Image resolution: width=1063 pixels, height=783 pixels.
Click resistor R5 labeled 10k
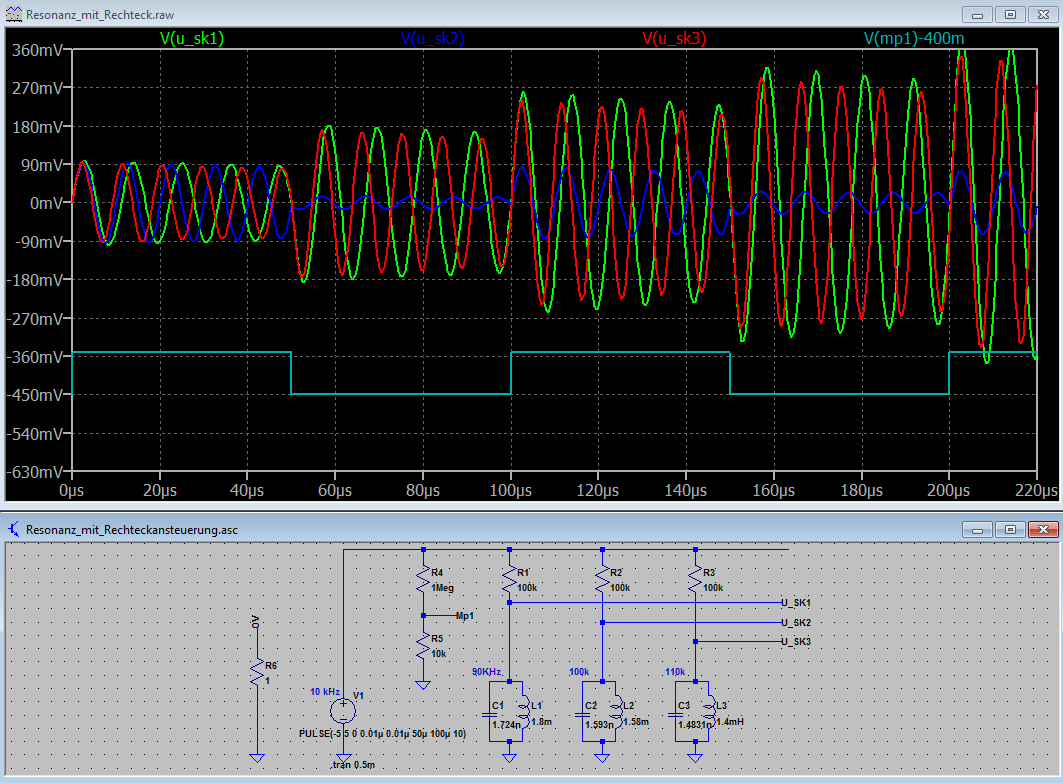pyautogui.click(x=423, y=646)
